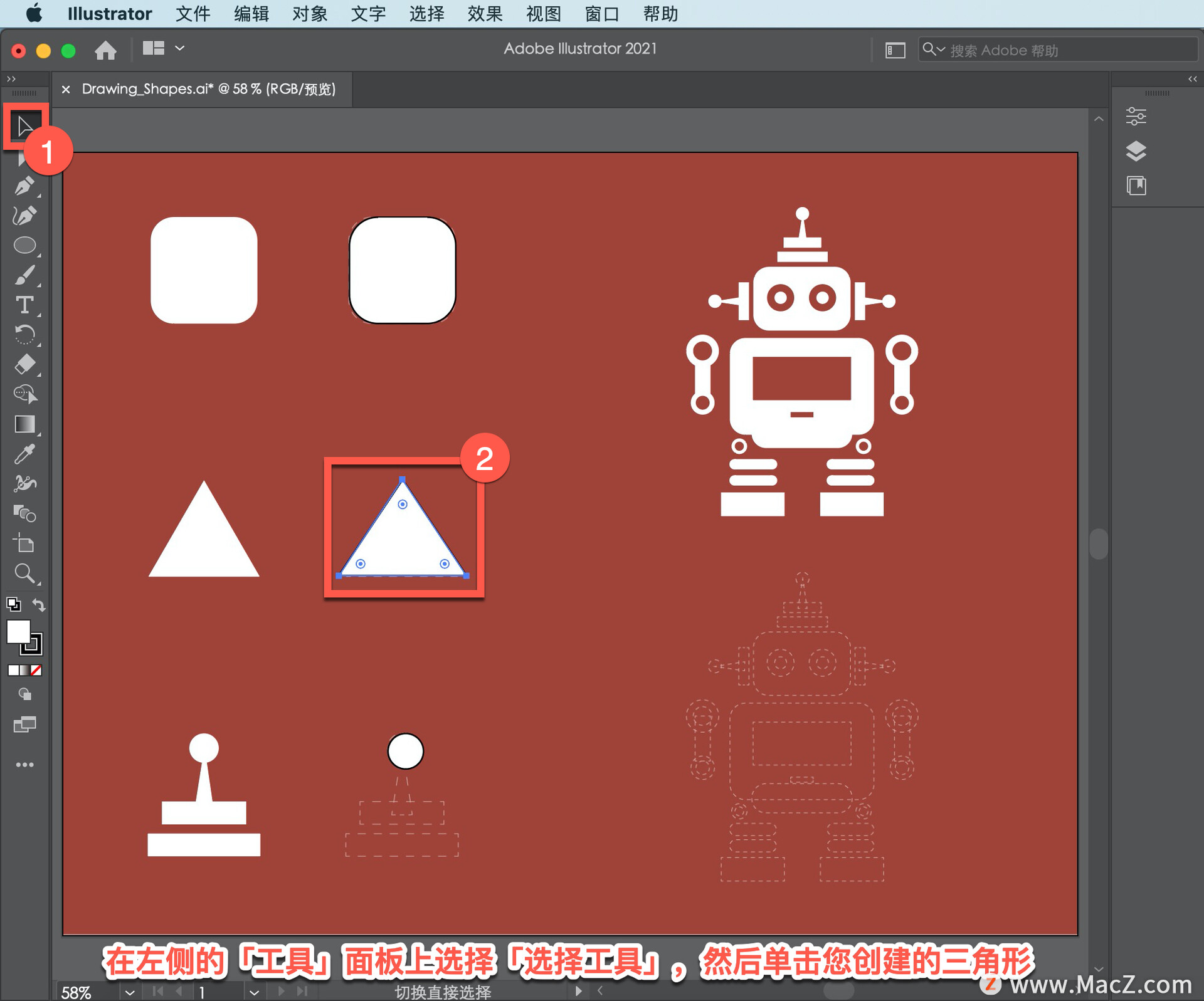Select the Artboard tool
The height and width of the screenshot is (1001, 1204).
click(24, 543)
